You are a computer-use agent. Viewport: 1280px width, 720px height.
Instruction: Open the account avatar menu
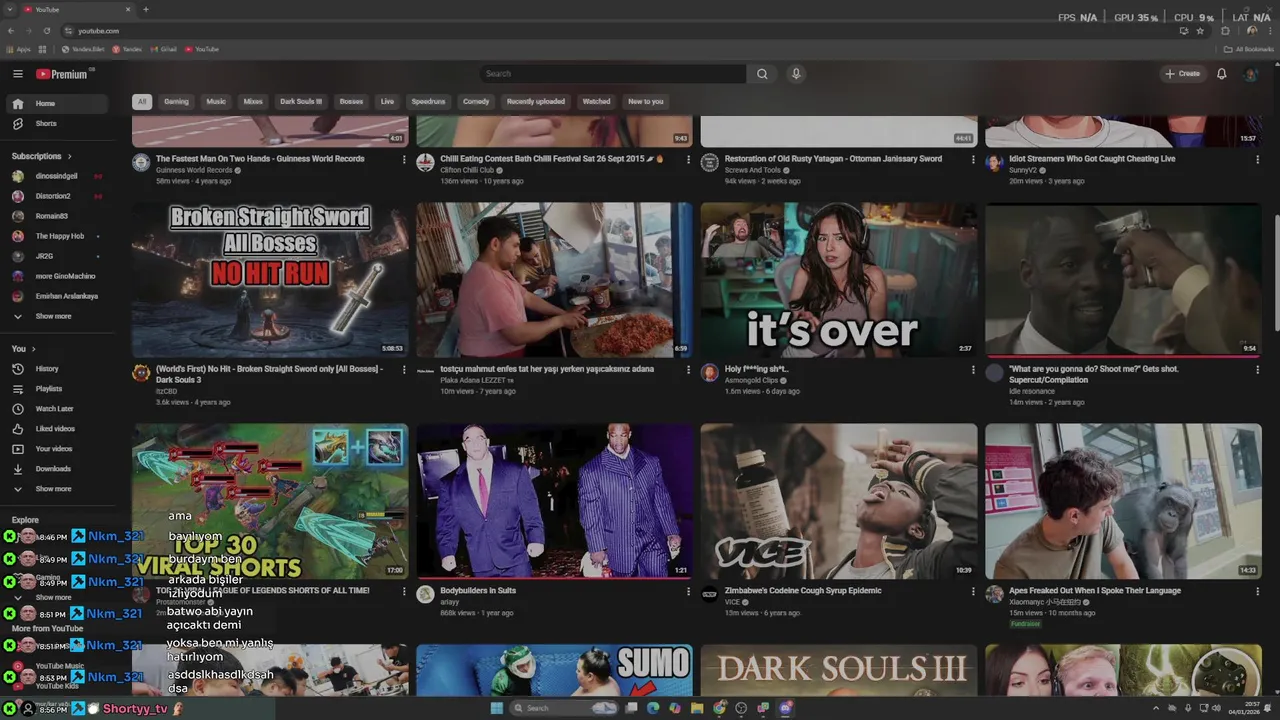1250,74
